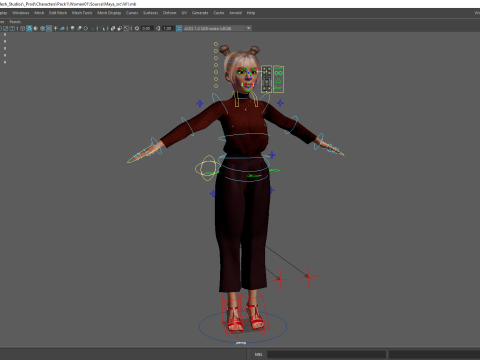
Task: Toggle X-ray joints icon
Action: [x=126, y=28]
